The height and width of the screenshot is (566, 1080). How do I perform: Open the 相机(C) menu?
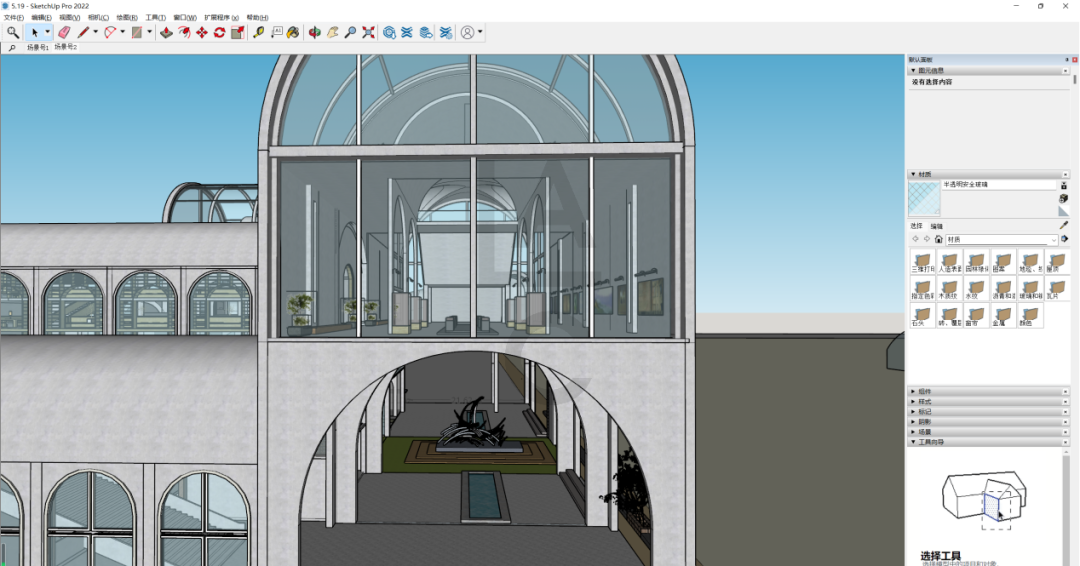pyautogui.click(x=98, y=18)
